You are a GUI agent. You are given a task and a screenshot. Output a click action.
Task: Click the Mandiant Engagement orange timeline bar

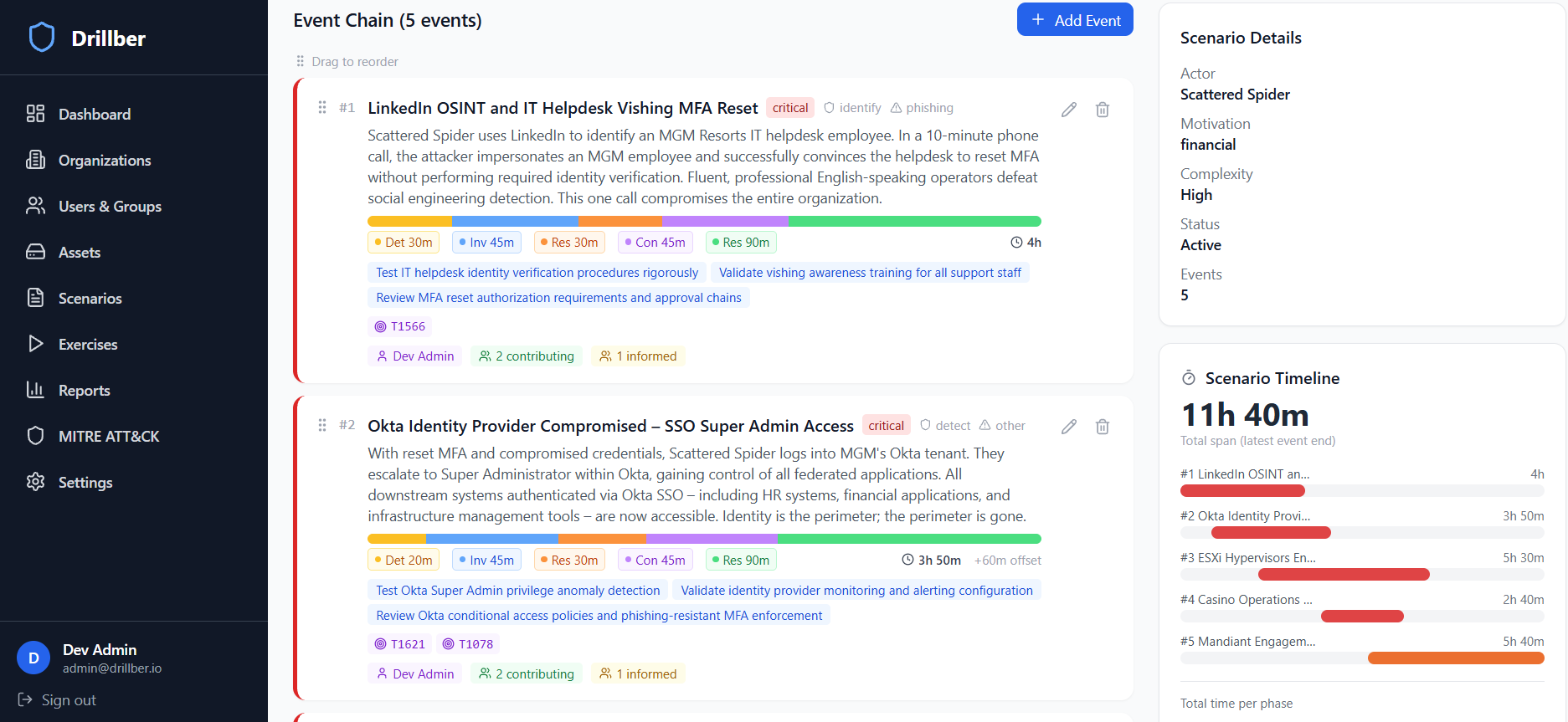(x=1456, y=658)
